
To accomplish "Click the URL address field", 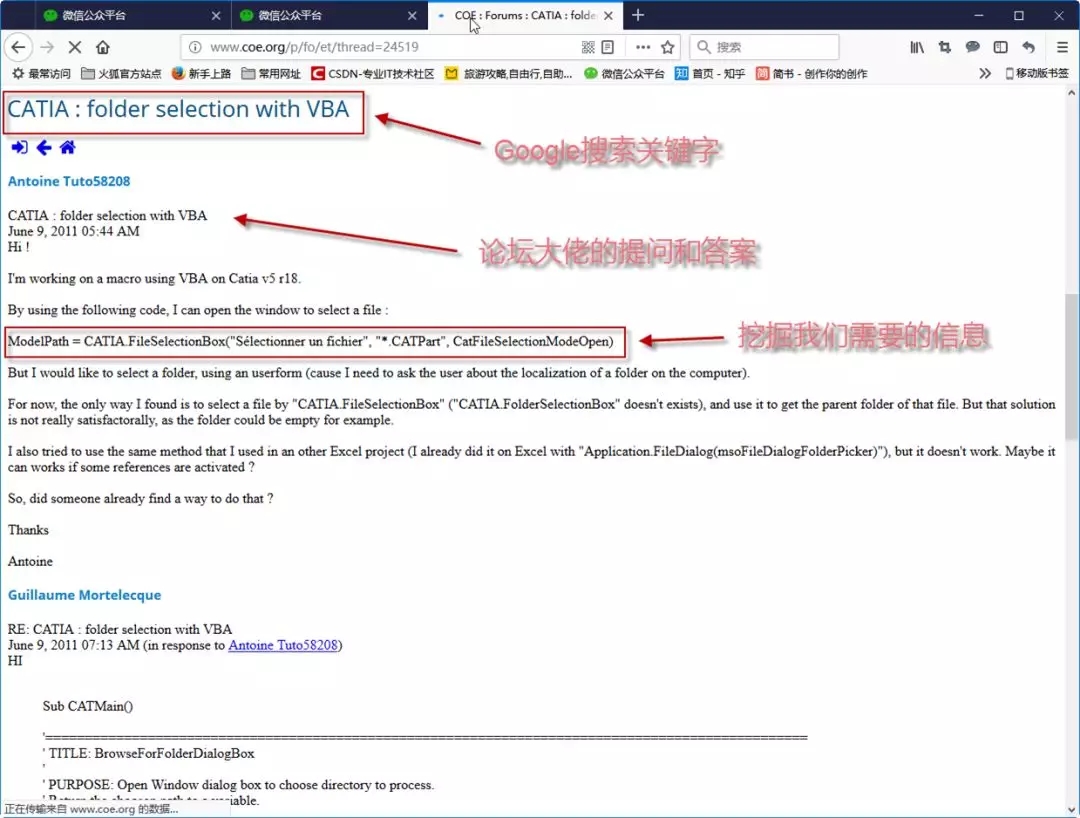I will coord(393,47).
